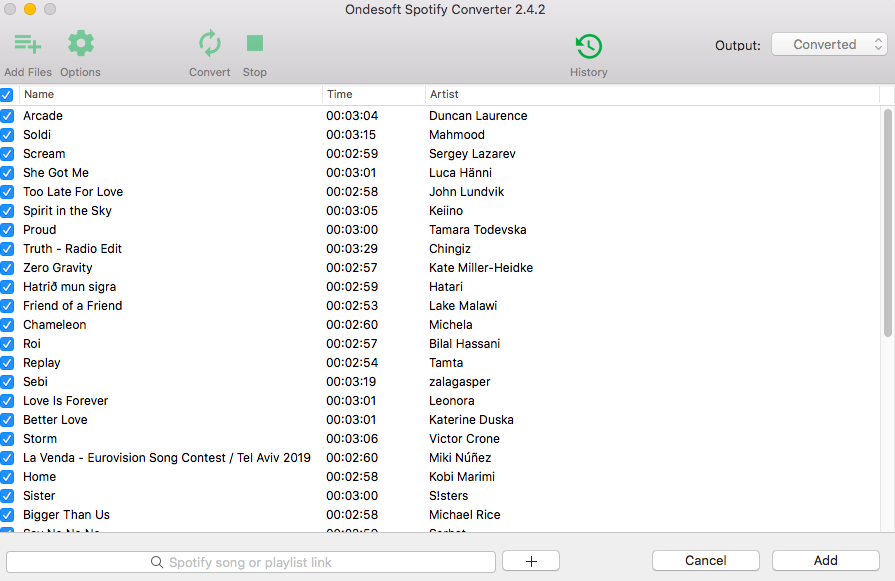895x581 pixels.
Task: Select the song name "Replay"
Action: point(42,363)
